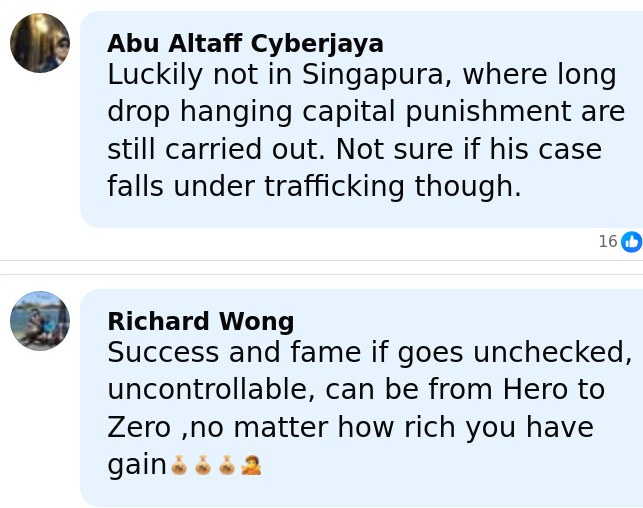Click the shrugging person emoji
This screenshot has height=508, width=643.
251,465
